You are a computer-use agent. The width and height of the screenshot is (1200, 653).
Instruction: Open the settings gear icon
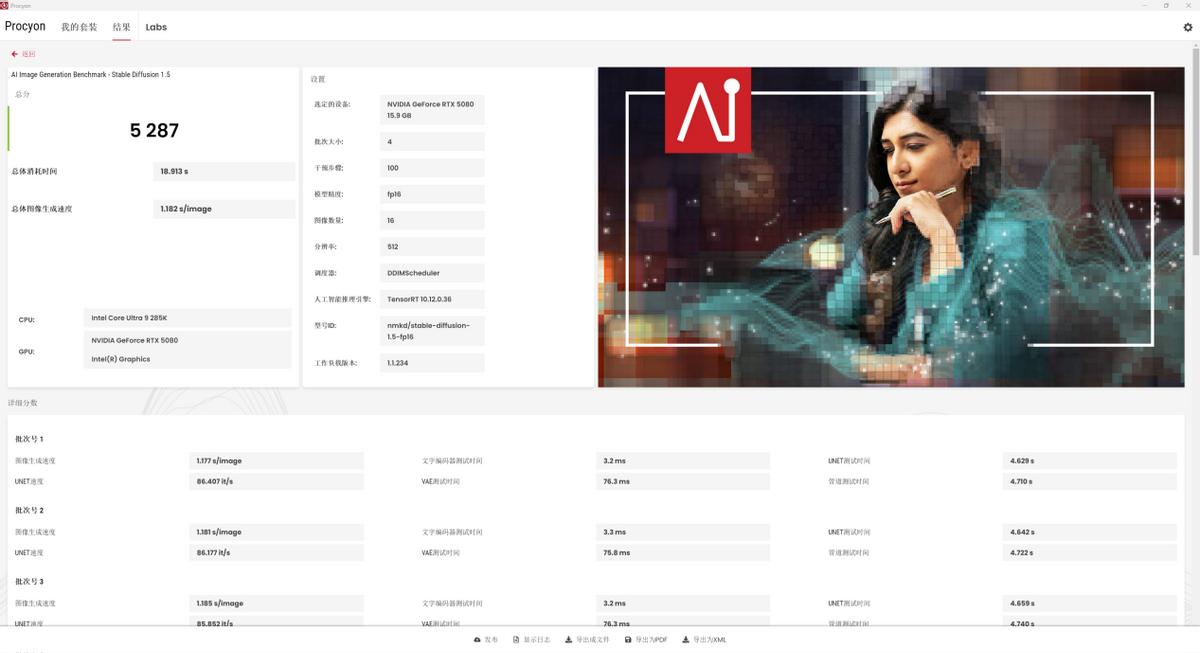[x=1188, y=28]
